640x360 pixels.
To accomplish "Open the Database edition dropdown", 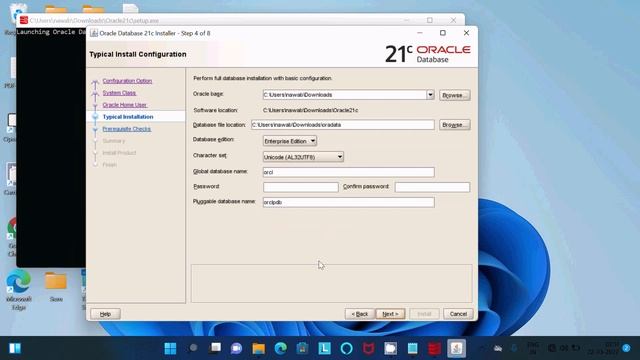I will click(x=290, y=141).
